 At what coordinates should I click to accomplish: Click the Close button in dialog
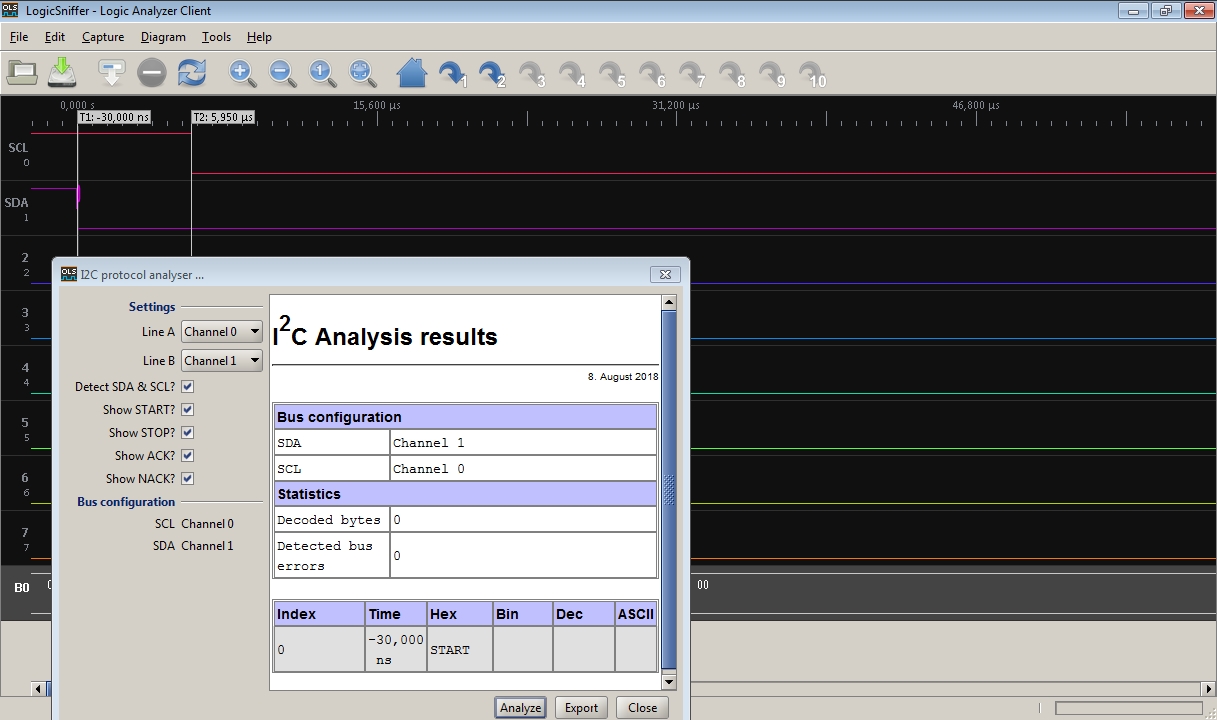[x=642, y=707]
